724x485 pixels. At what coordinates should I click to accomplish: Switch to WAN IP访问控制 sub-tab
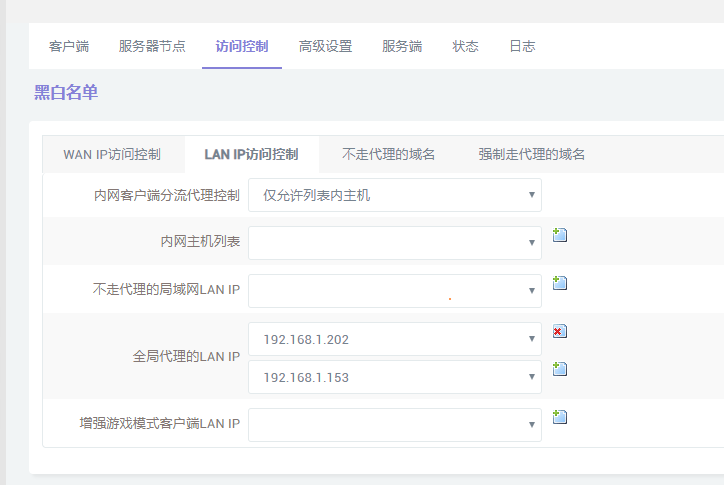click(x=112, y=154)
